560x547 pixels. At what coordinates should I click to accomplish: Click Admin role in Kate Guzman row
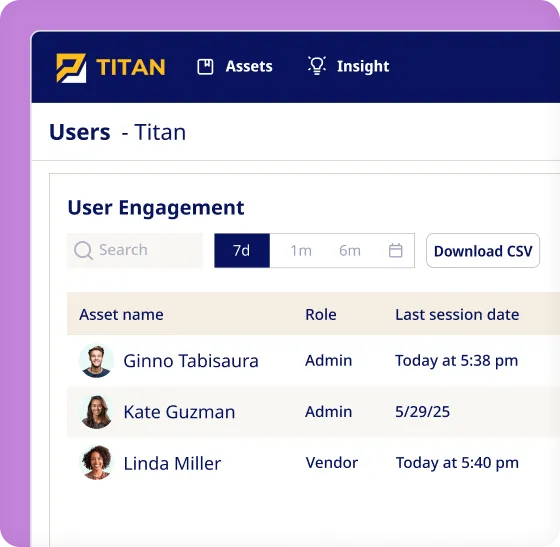(x=329, y=412)
